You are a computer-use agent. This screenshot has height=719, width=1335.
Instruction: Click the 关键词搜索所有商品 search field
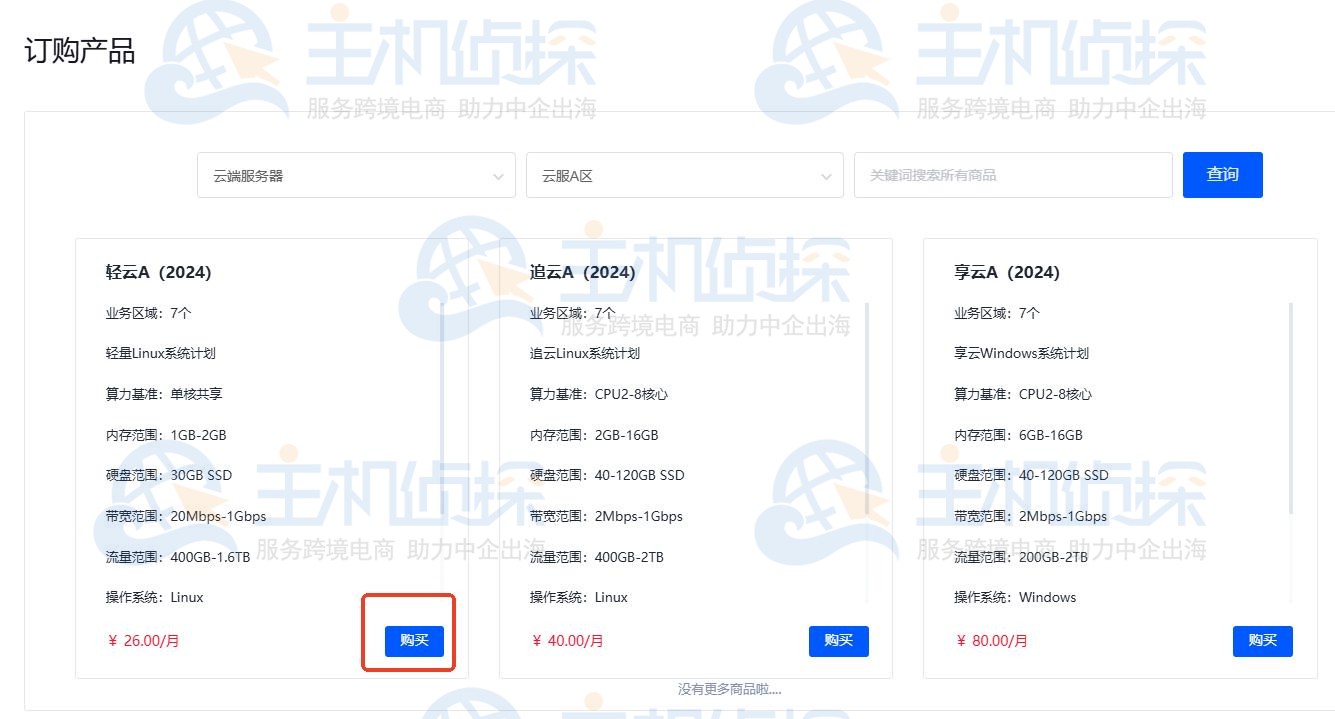click(1013, 175)
